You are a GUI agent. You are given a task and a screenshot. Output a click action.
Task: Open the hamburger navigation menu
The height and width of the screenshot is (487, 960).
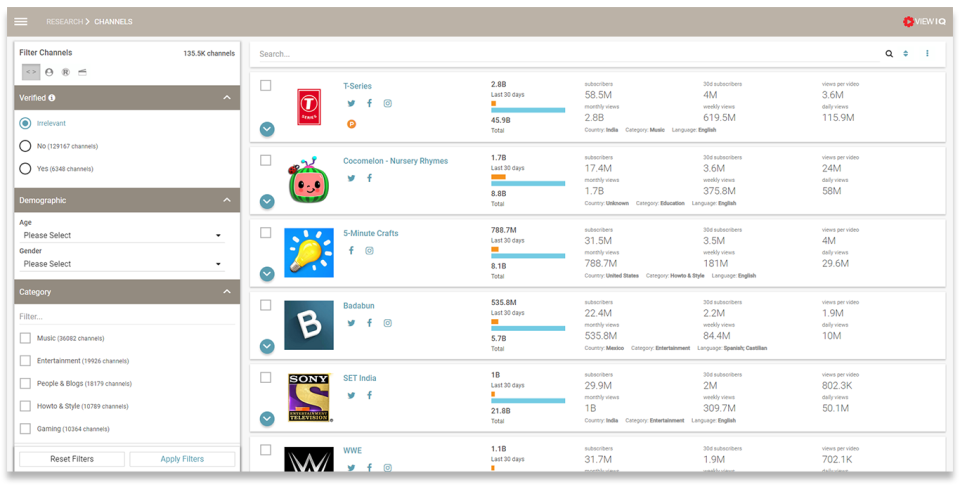click(x=21, y=21)
